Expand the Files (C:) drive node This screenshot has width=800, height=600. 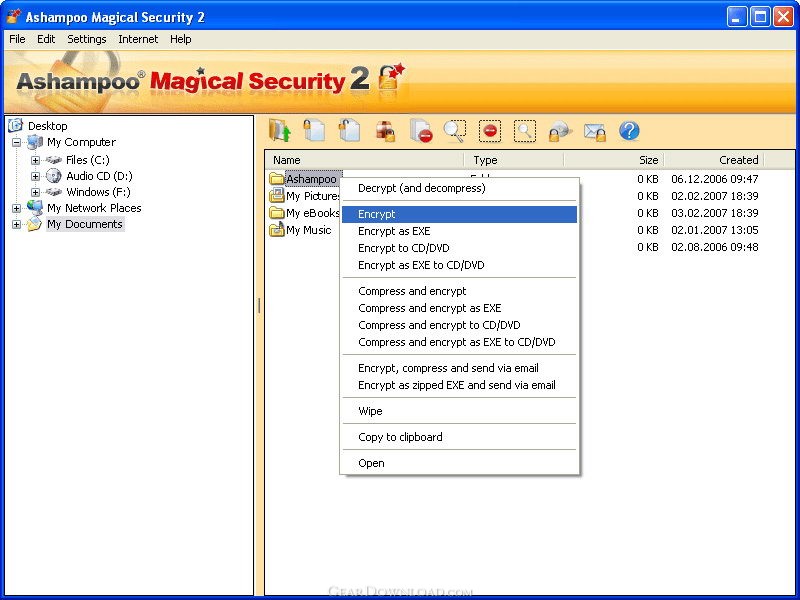coord(35,160)
